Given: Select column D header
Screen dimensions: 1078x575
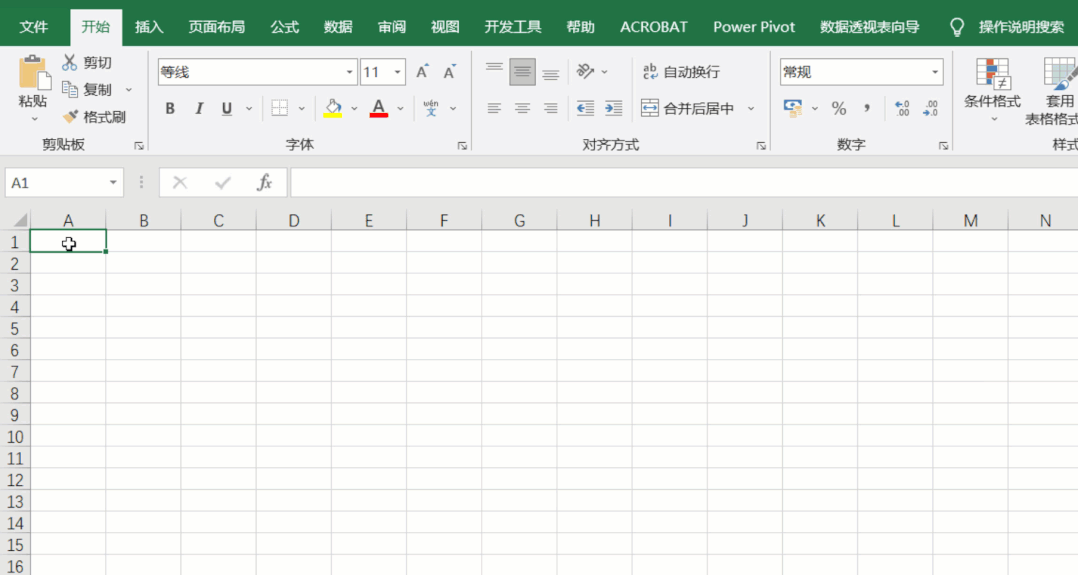Looking at the screenshot, I should (x=294, y=221).
